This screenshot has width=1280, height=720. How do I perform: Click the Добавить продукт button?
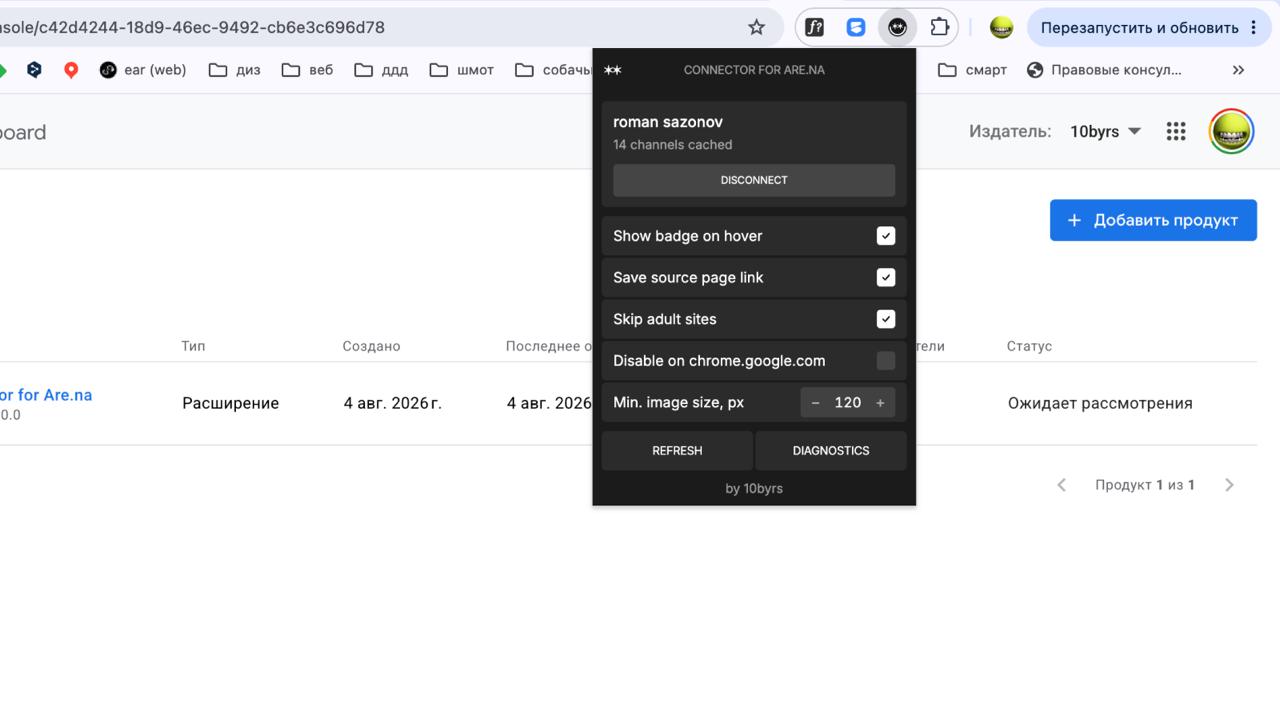point(1153,220)
